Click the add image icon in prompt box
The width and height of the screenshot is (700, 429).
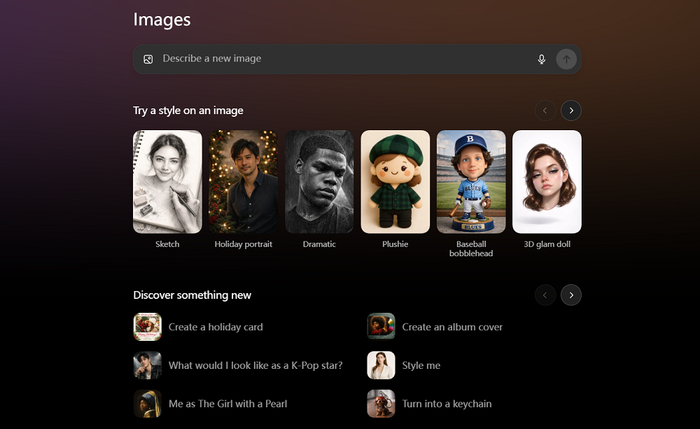point(148,59)
